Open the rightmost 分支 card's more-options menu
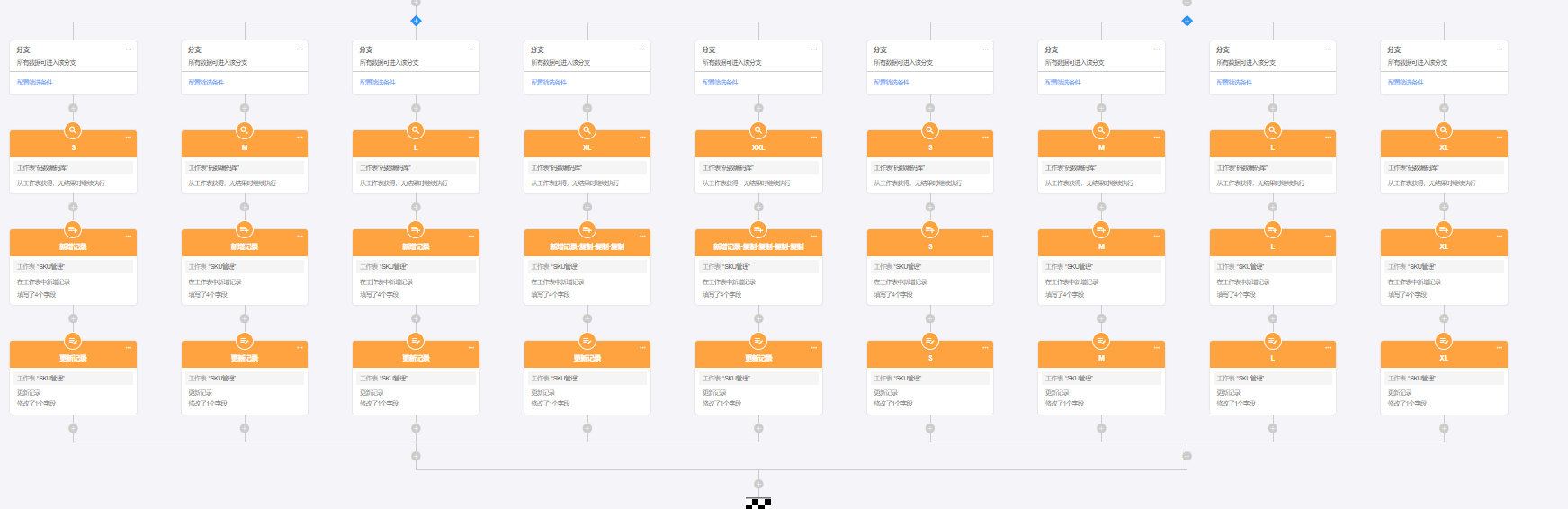Screen dimensions: 1568x509 pos(1500,49)
